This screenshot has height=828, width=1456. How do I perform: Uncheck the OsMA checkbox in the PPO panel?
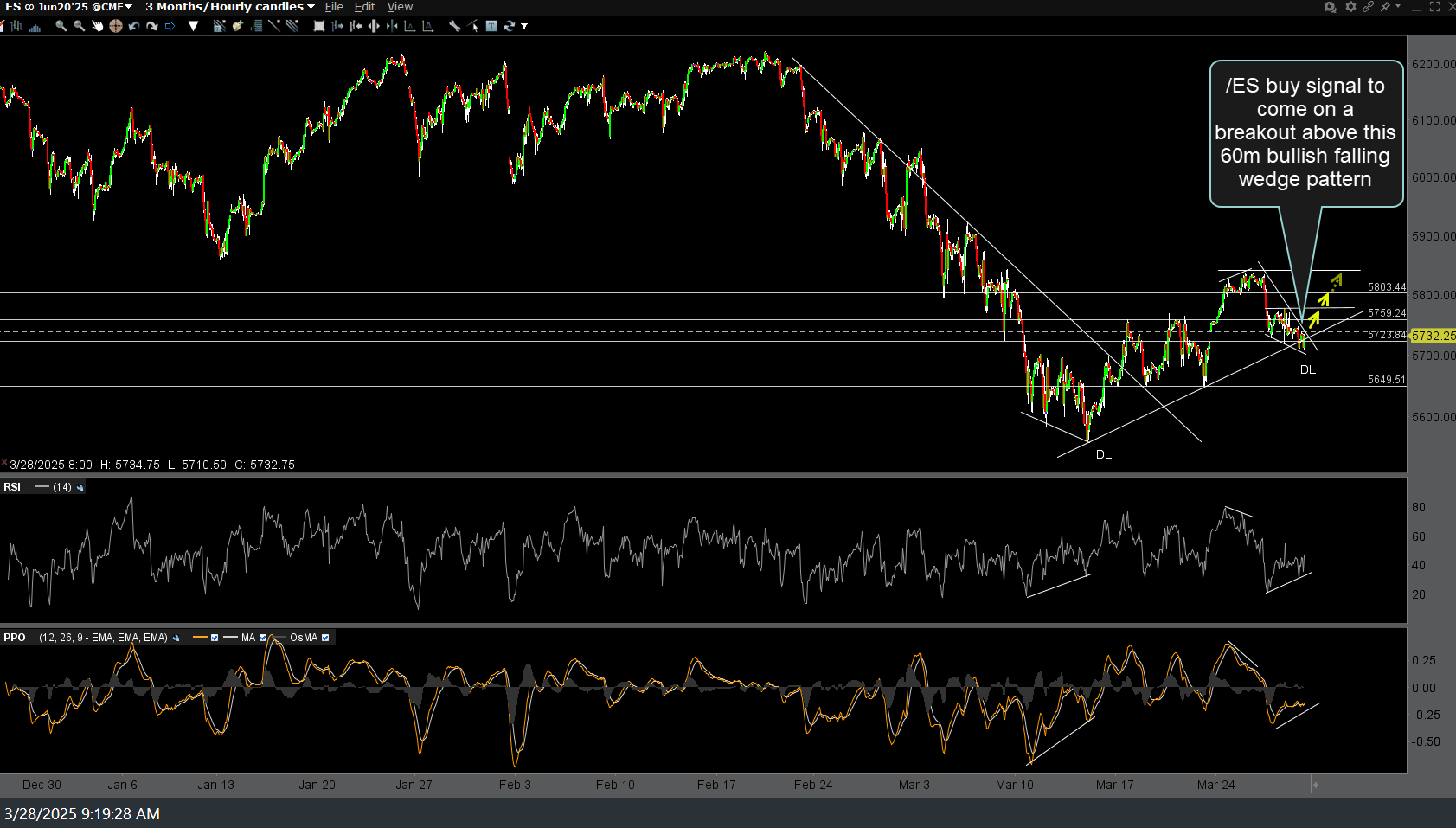click(325, 637)
